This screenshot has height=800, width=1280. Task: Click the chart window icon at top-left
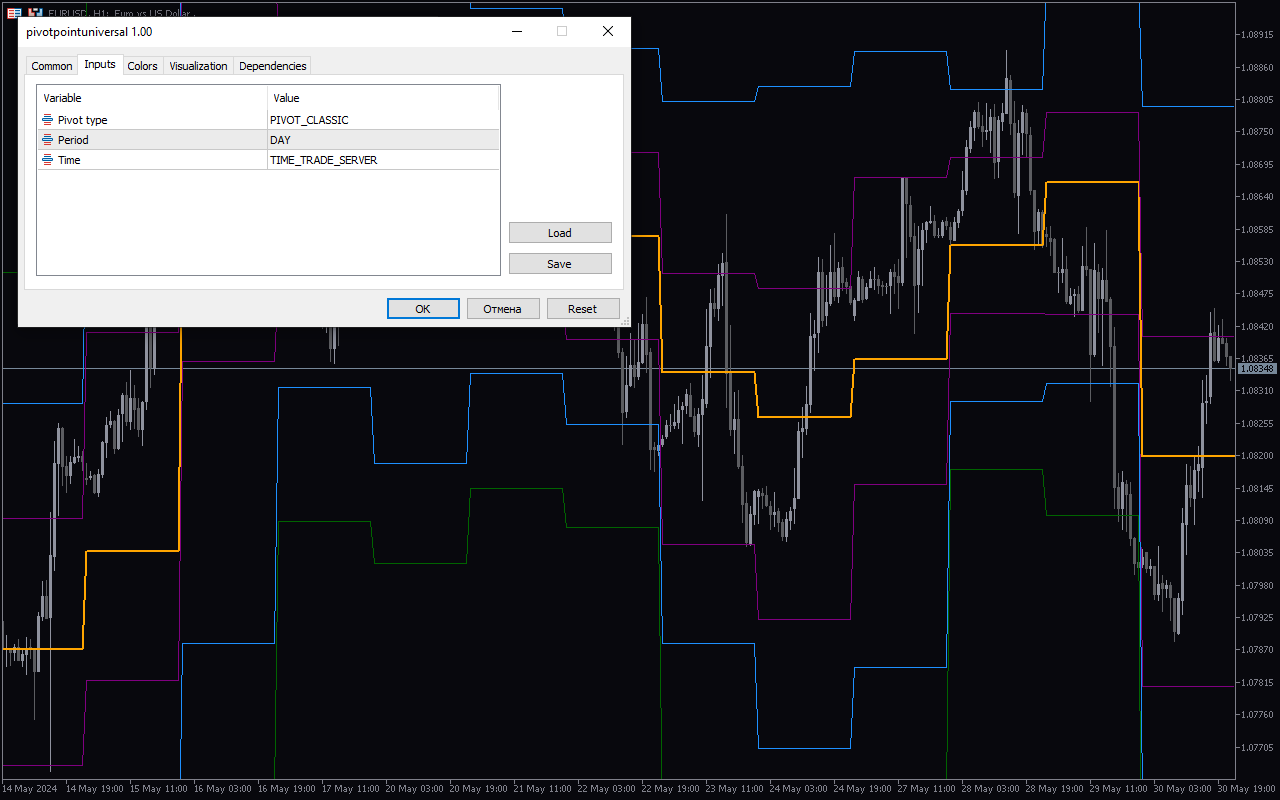pyautogui.click(x=14, y=12)
